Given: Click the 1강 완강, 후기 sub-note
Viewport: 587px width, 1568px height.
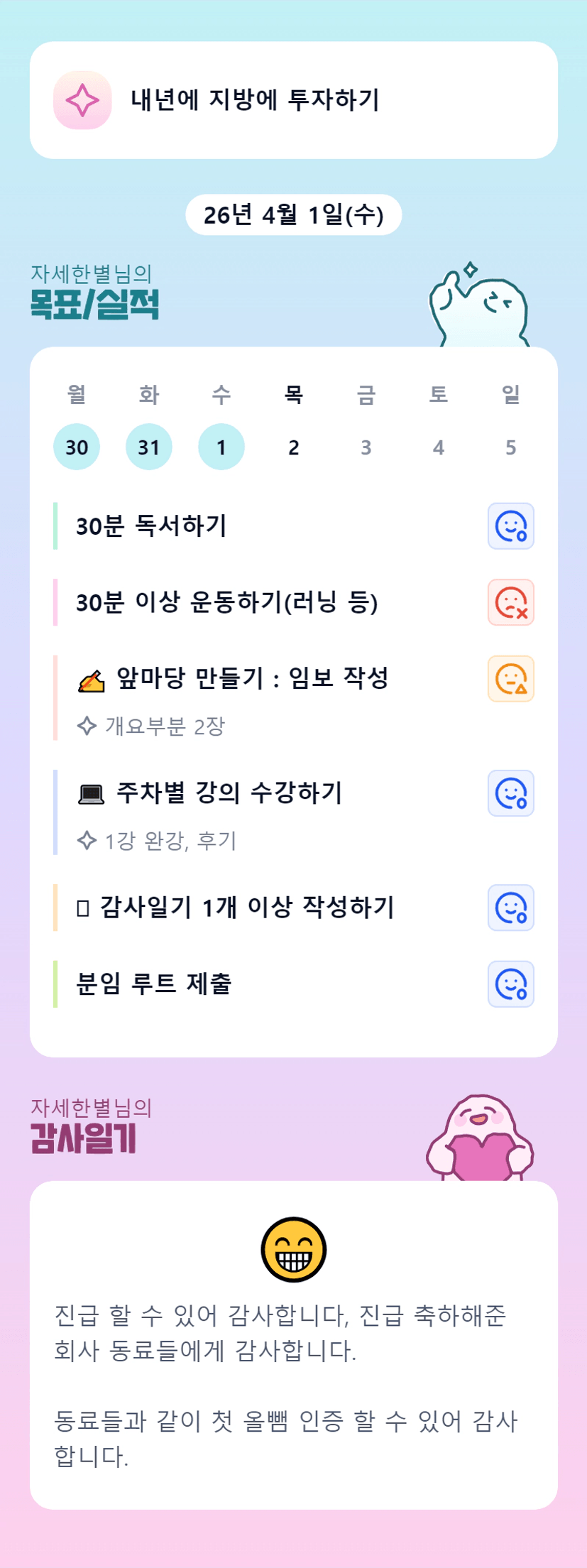Looking at the screenshot, I should pyautogui.click(x=170, y=841).
